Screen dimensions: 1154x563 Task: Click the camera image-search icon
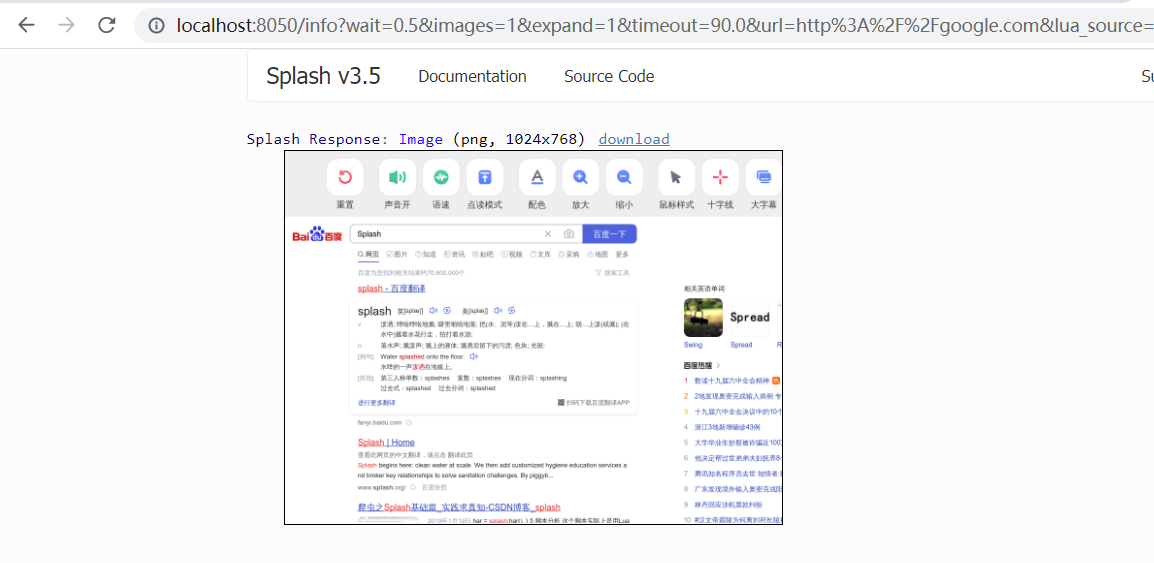click(x=569, y=234)
